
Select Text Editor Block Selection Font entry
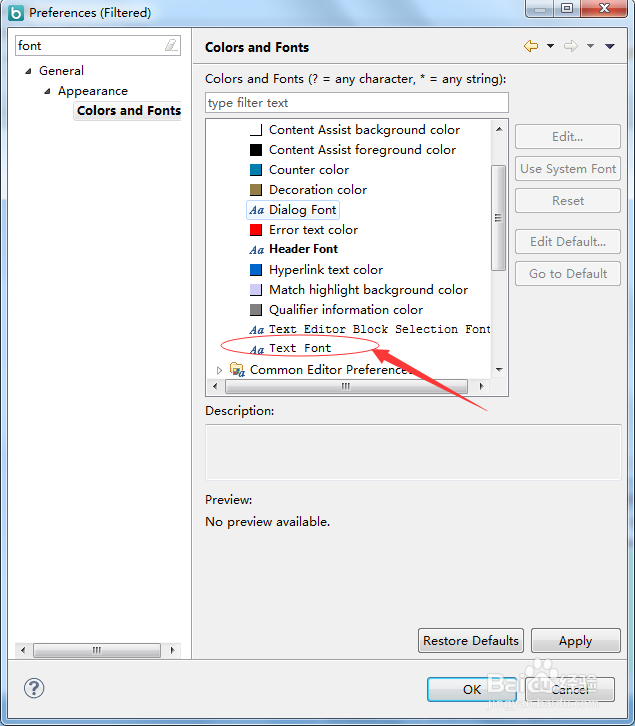point(379,329)
